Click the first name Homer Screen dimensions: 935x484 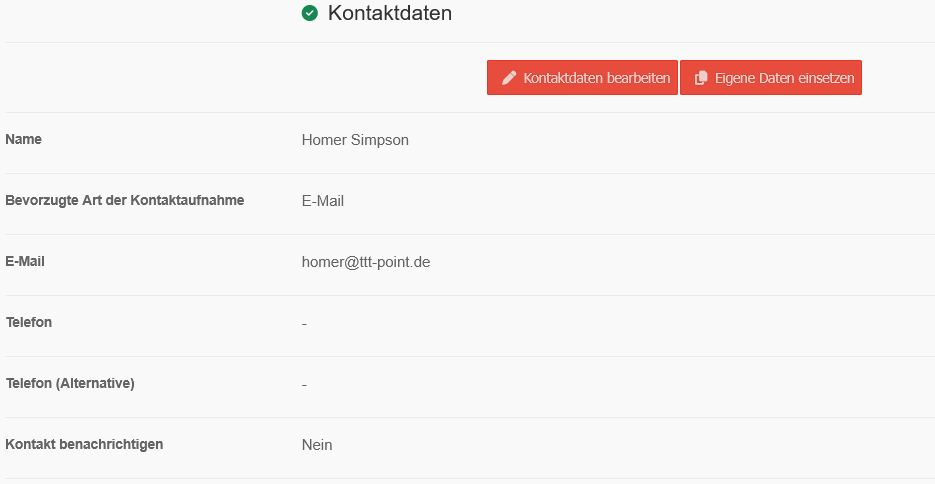click(x=324, y=140)
